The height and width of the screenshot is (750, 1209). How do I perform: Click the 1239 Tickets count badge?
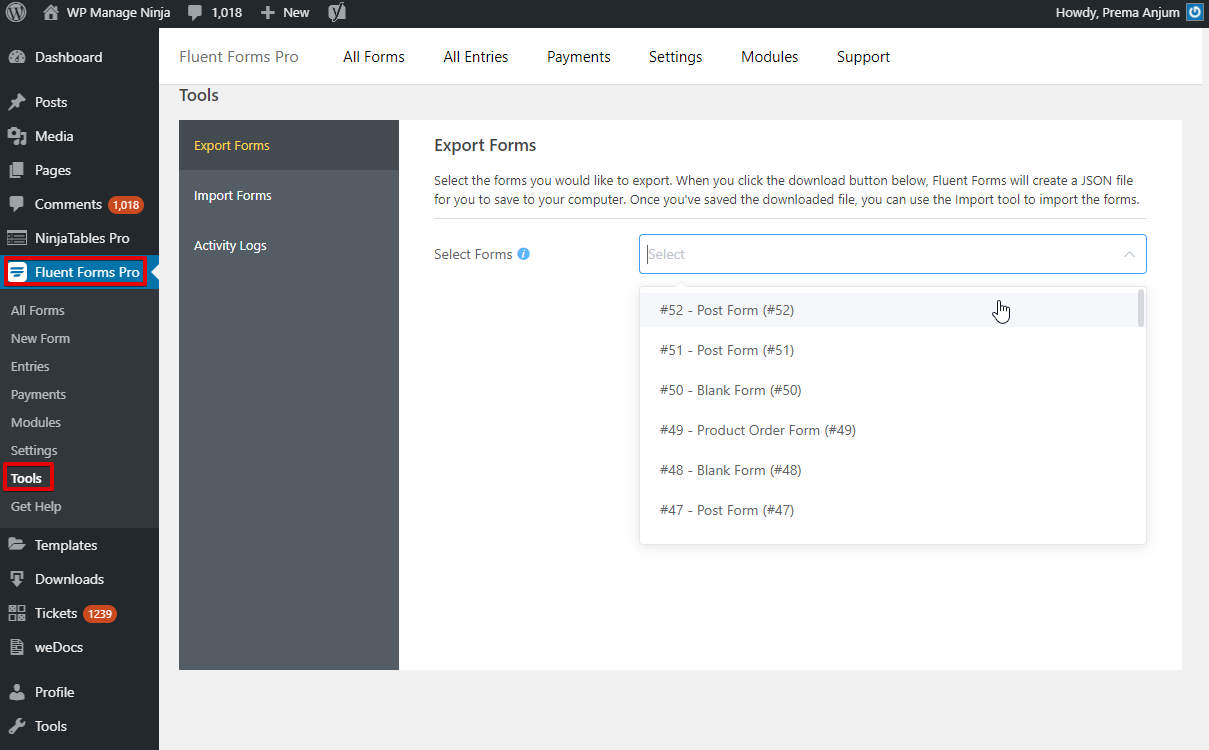tap(100, 613)
